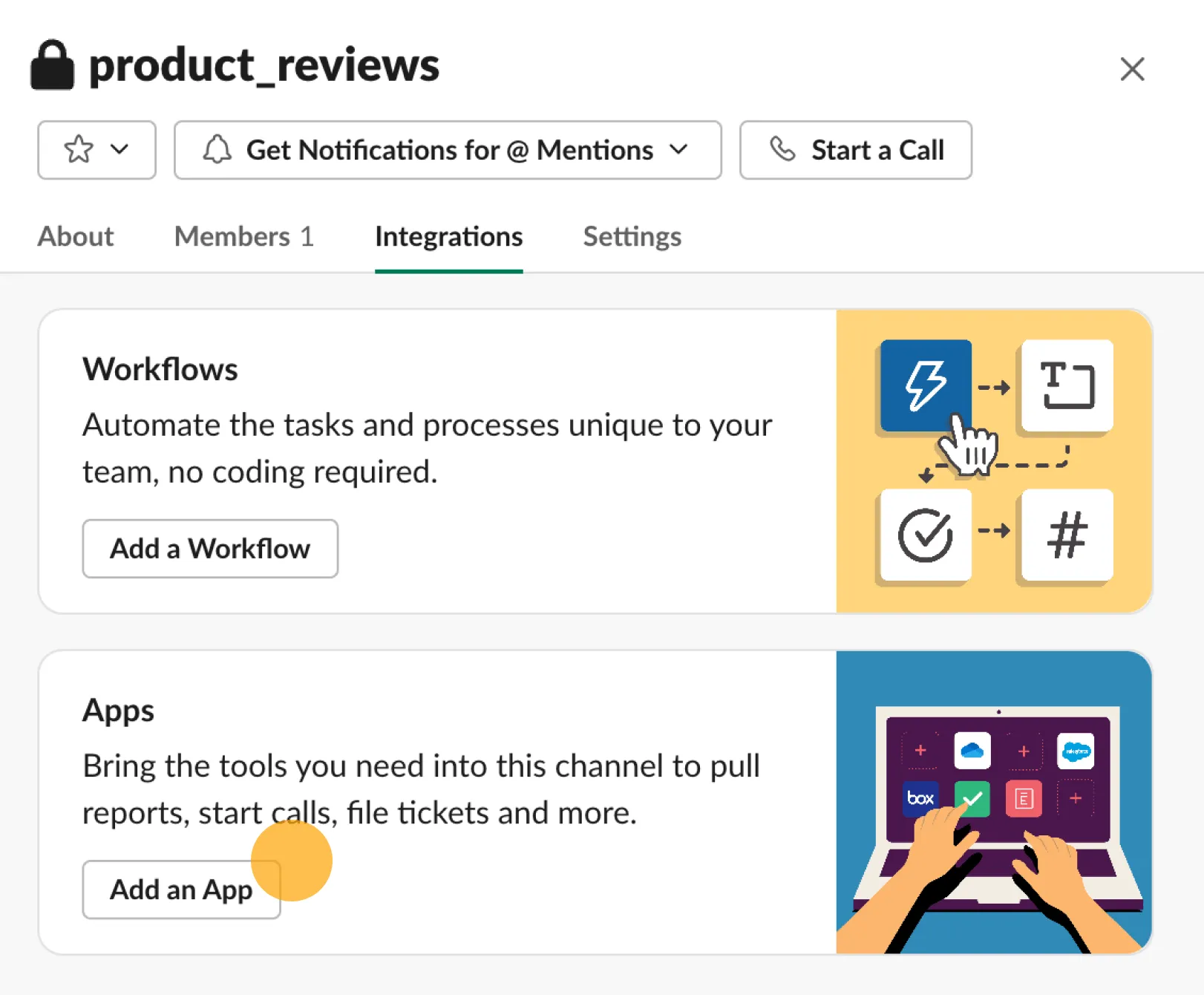This screenshot has height=995, width=1204.
Task: Click the bell notification icon
Action: coord(217,149)
